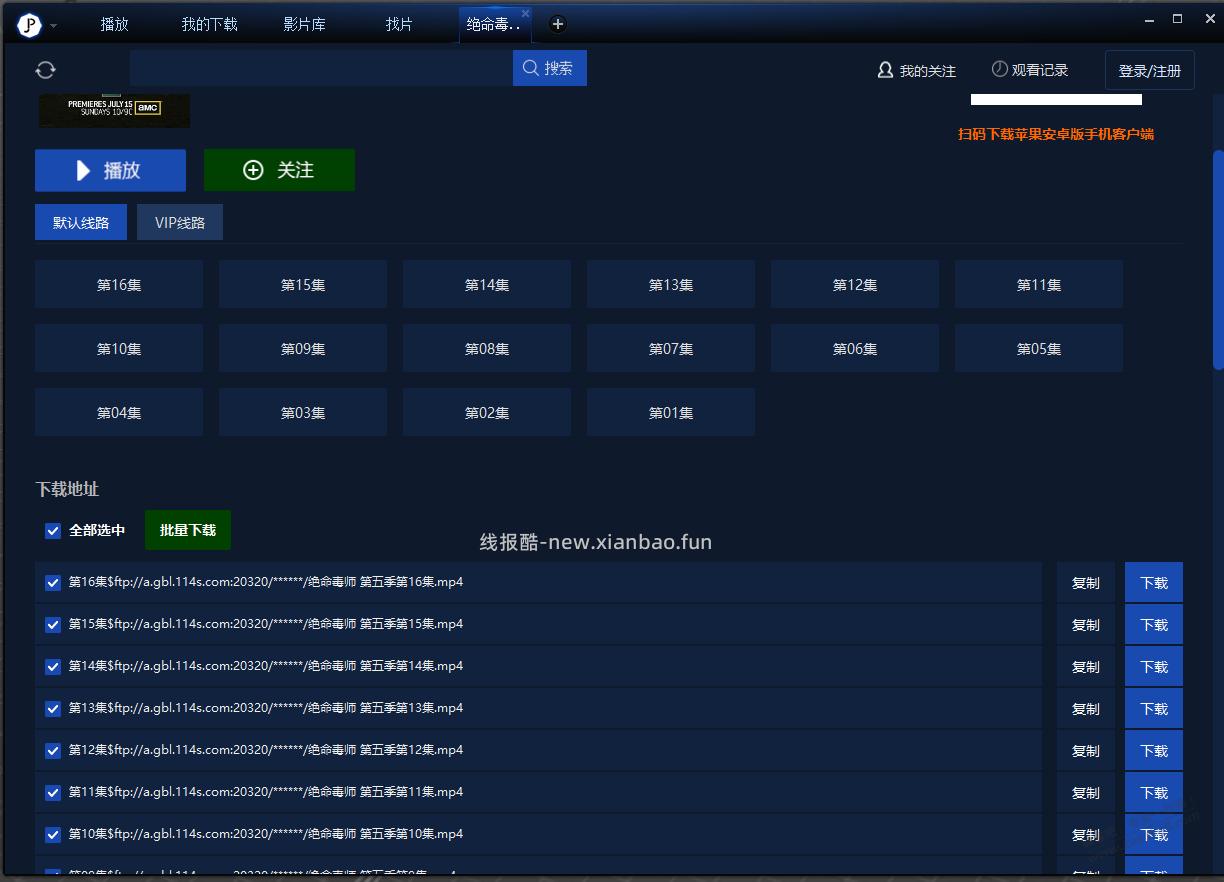Open the 影片库 tab

pos(304,25)
